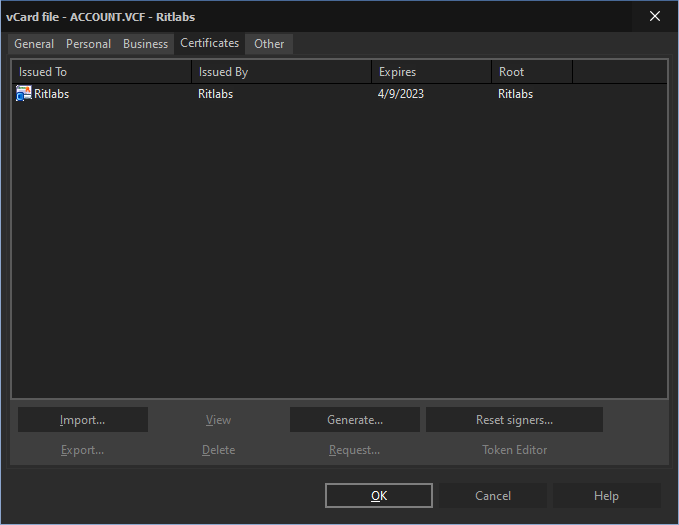Sort by the Issued To column header
Screen dimensions: 679x525
coord(102,72)
